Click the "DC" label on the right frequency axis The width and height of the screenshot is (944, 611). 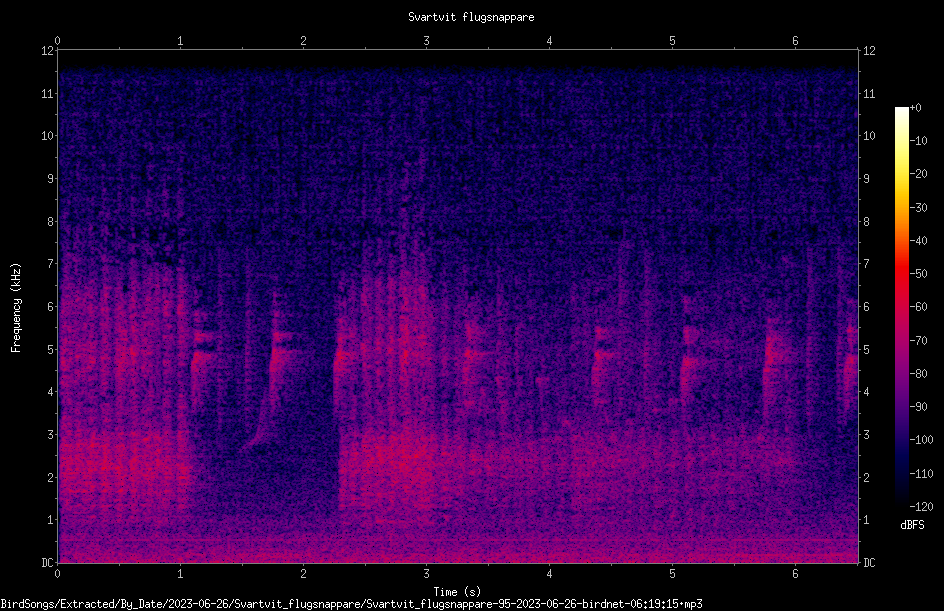(869, 563)
